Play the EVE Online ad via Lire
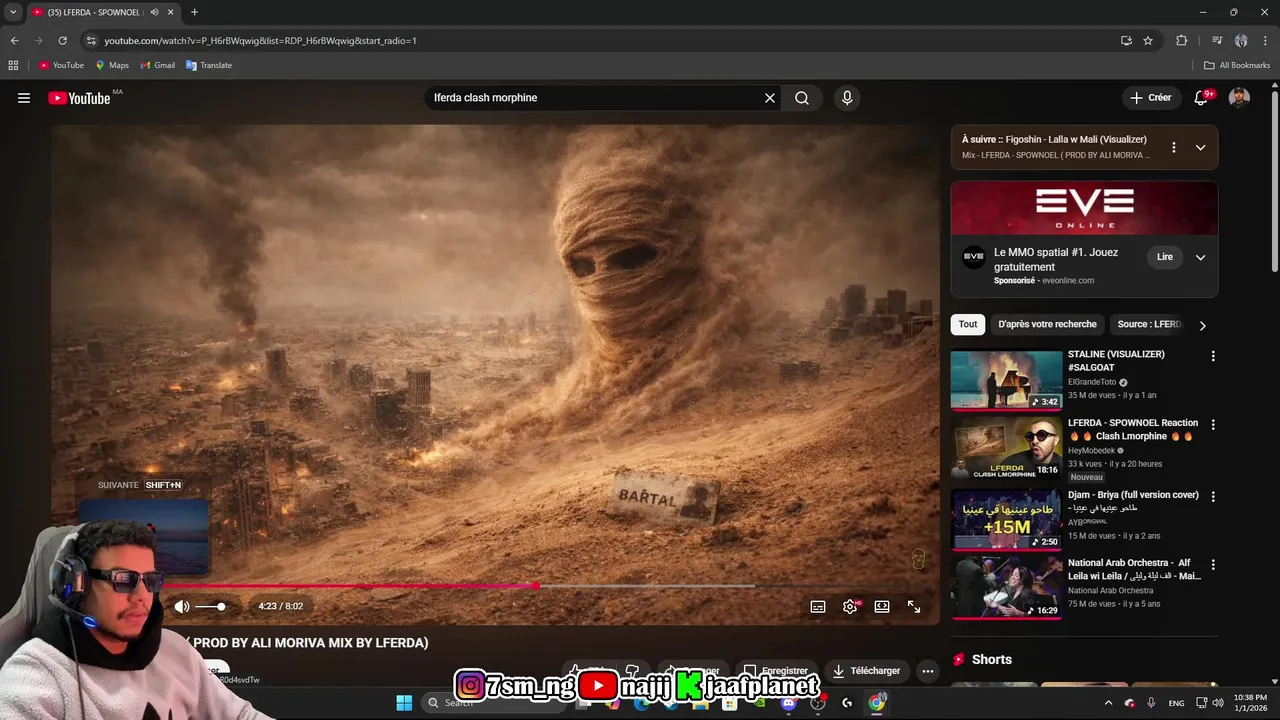Image resolution: width=1280 pixels, height=720 pixels. coord(1165,257)
